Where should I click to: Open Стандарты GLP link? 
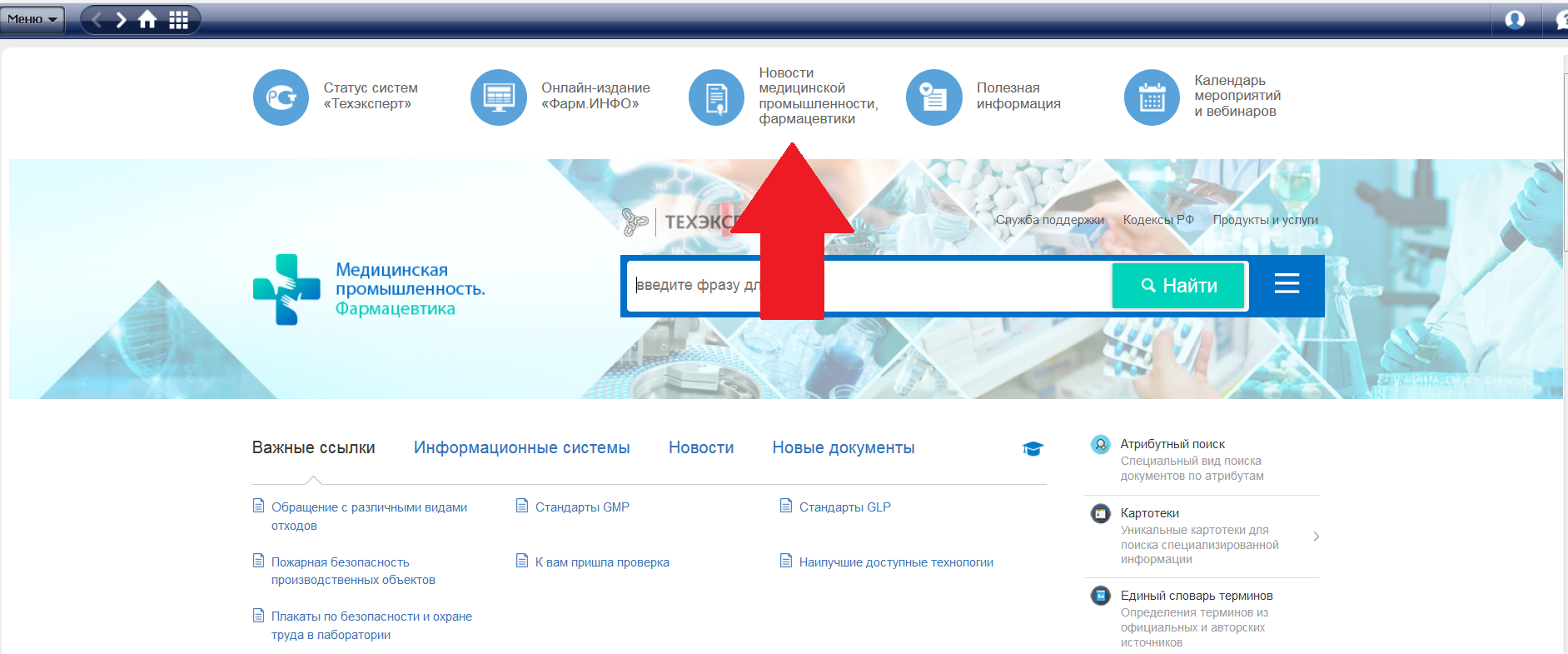[845, 507]
